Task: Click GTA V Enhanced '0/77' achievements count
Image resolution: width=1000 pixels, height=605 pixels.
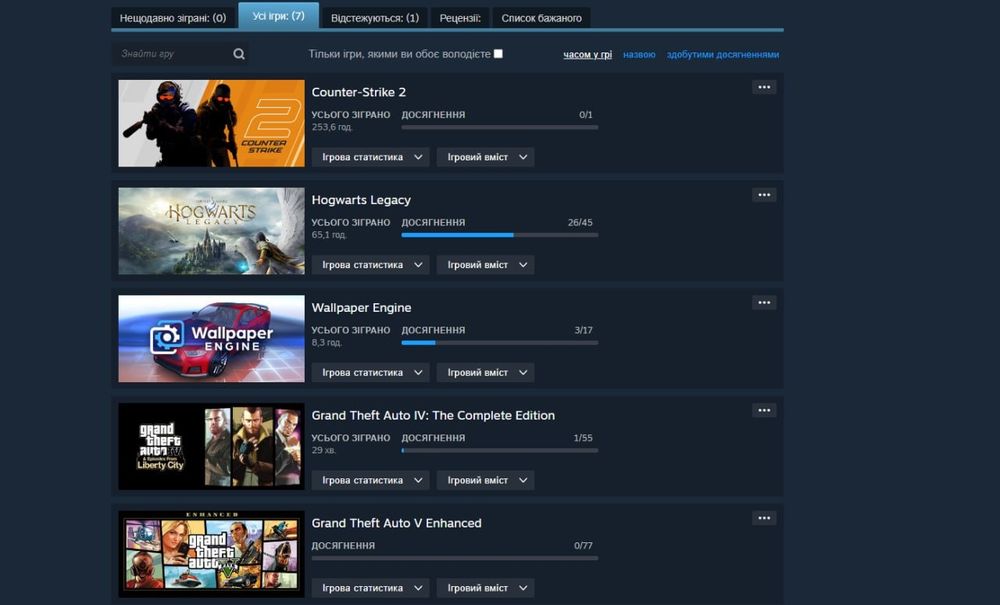Action: tap(583, 546)
